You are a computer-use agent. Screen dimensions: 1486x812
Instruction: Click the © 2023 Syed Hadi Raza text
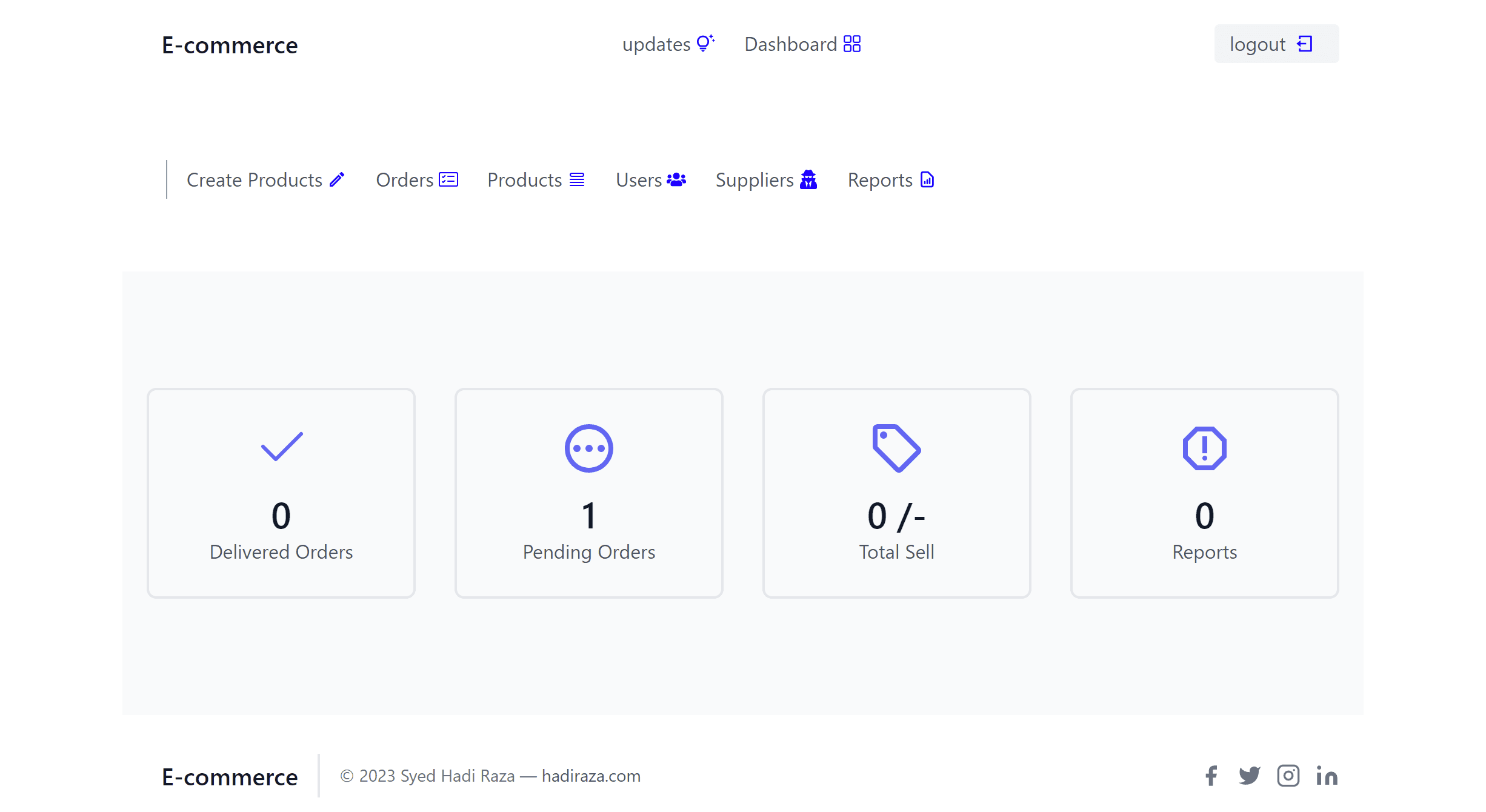pos(427,776)
